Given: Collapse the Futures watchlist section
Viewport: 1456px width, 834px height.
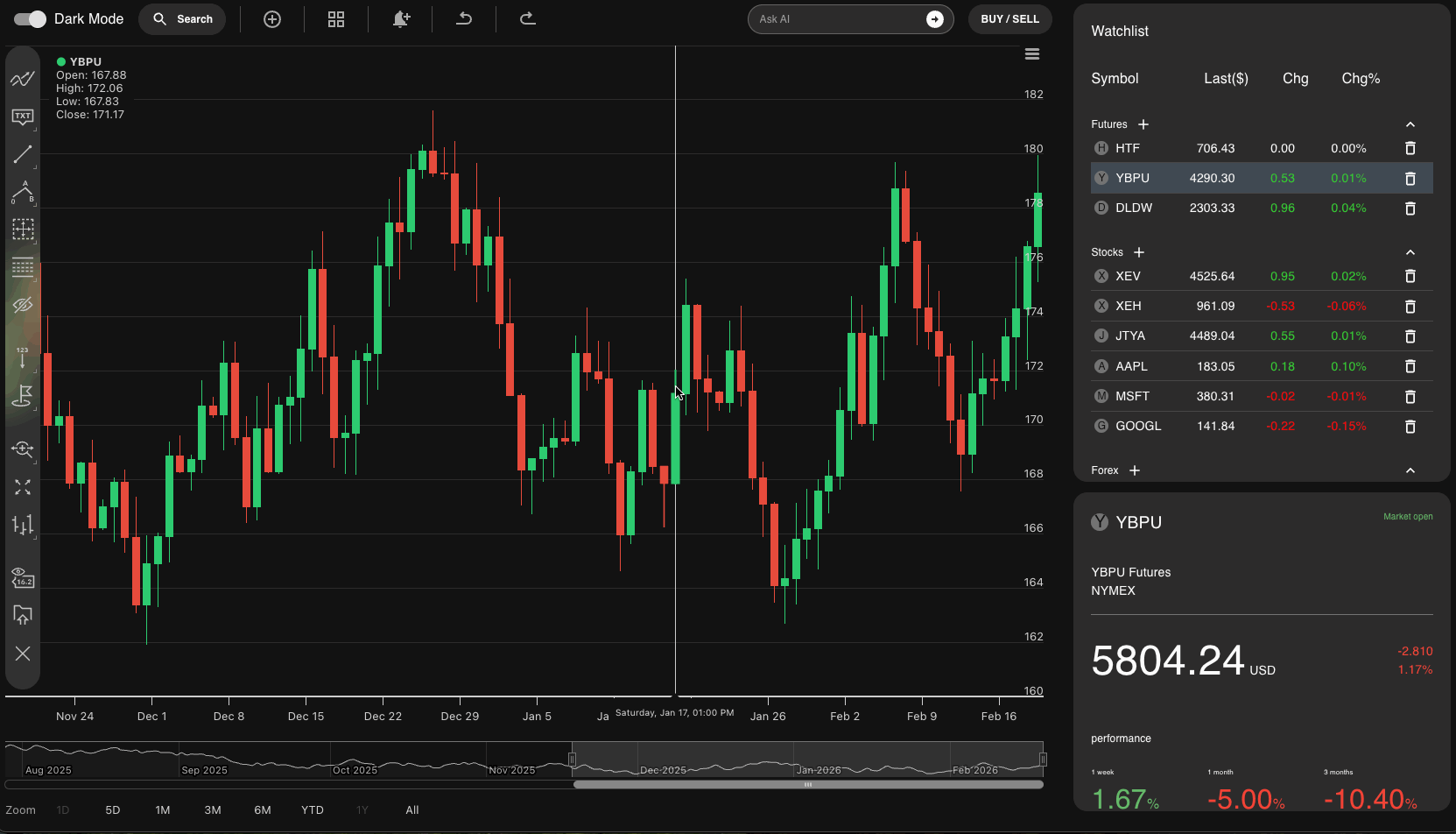Looking at the screenshot, I should 1410,124.
